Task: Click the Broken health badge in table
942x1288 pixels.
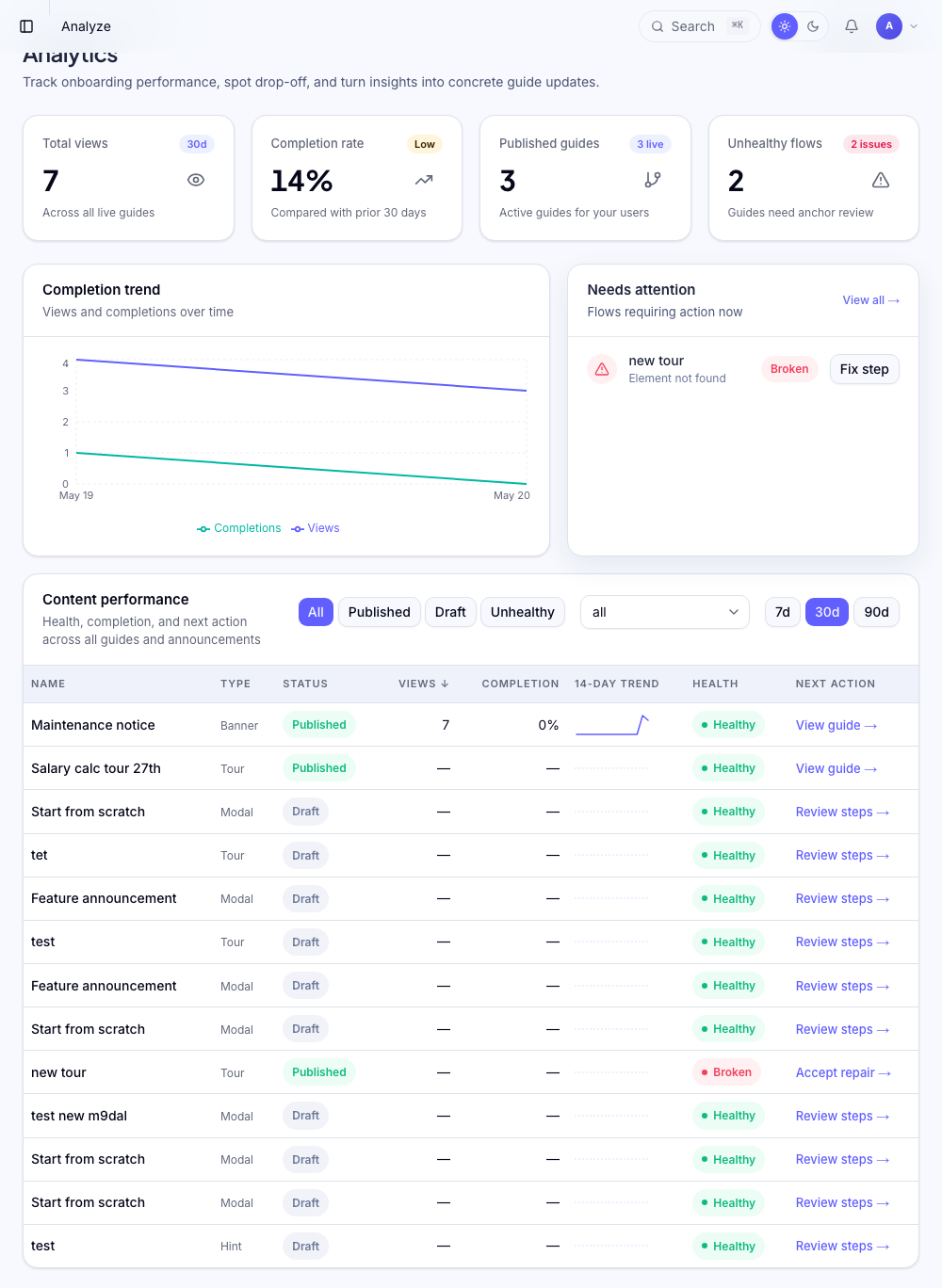Action: tap(726, 1072)
